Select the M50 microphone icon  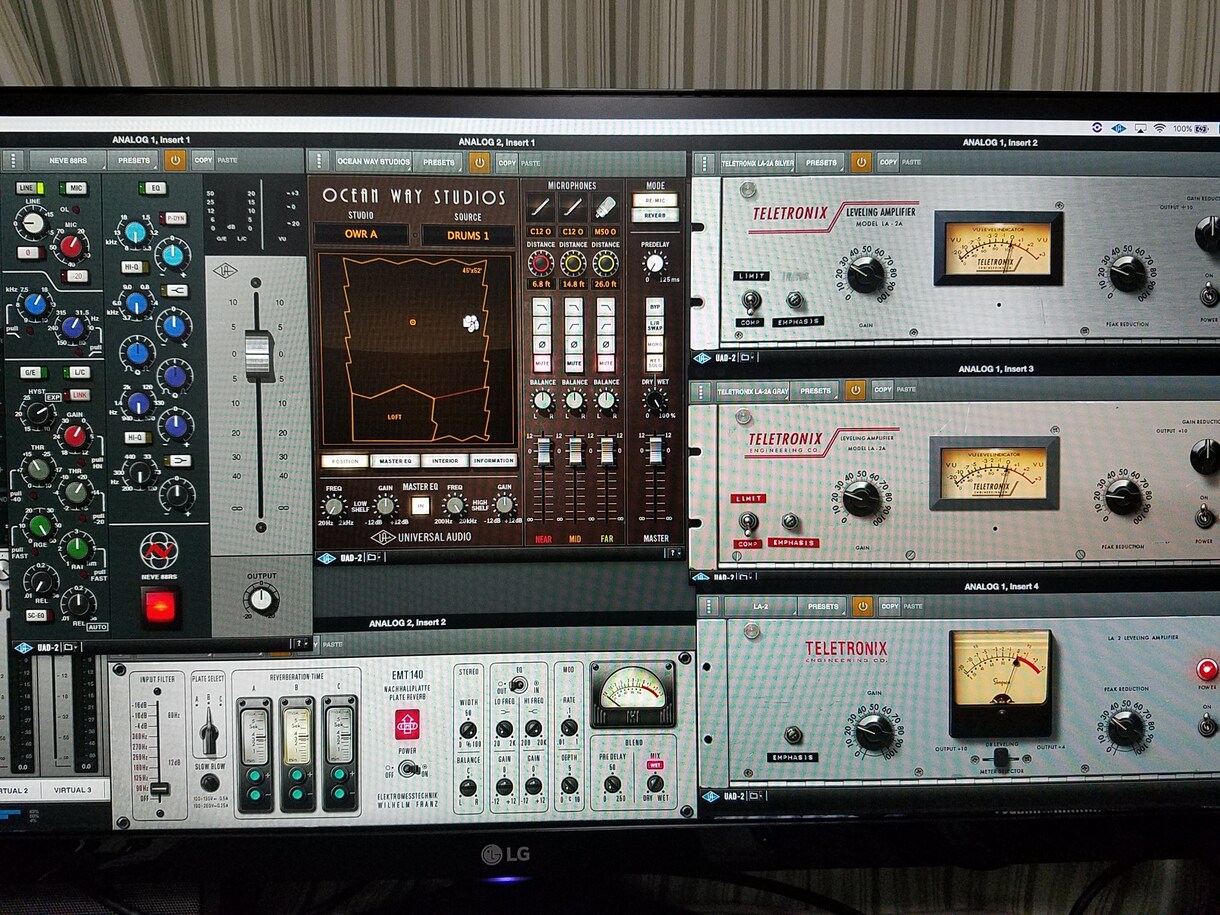[x=605, y=207]
